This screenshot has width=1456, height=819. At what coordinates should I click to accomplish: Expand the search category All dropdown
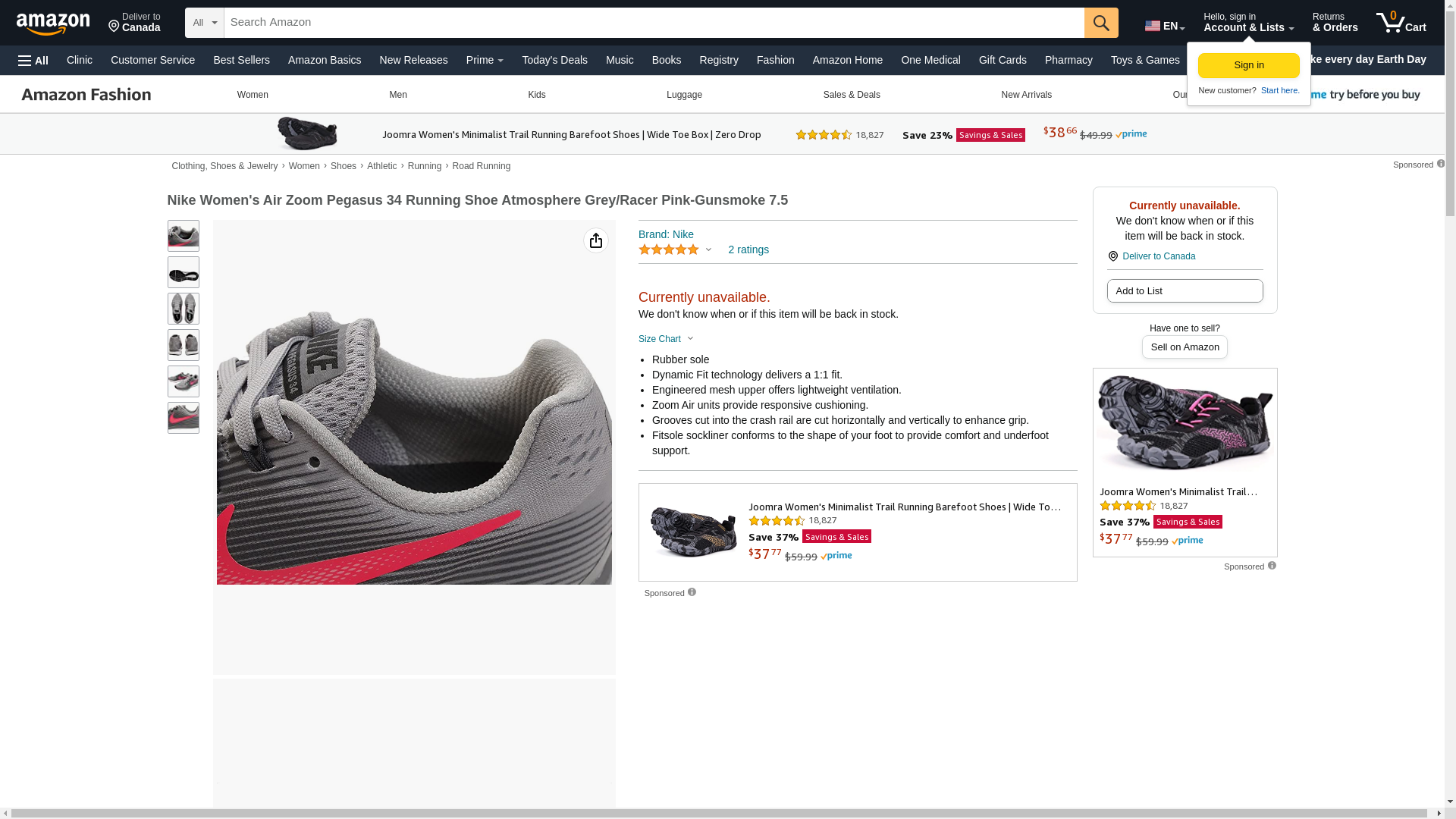click(x=205, y=23)
